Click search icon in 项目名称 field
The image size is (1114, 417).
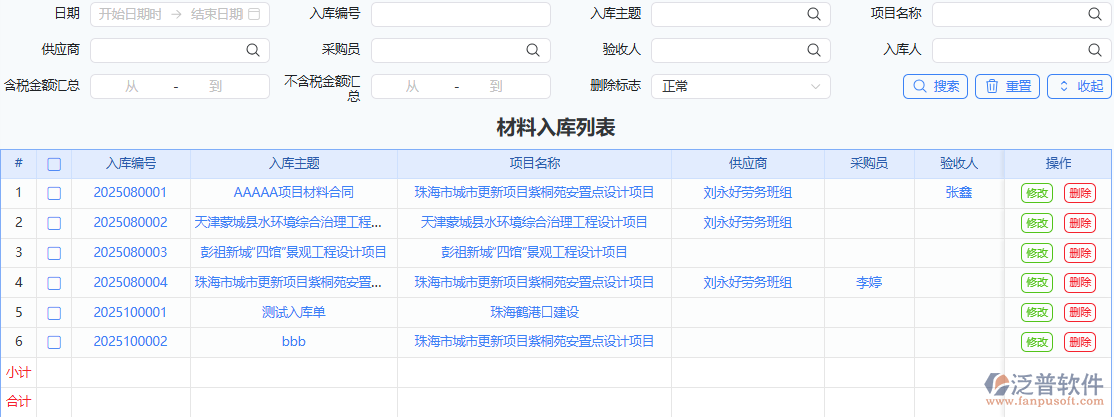click(x=1094, y=14)
